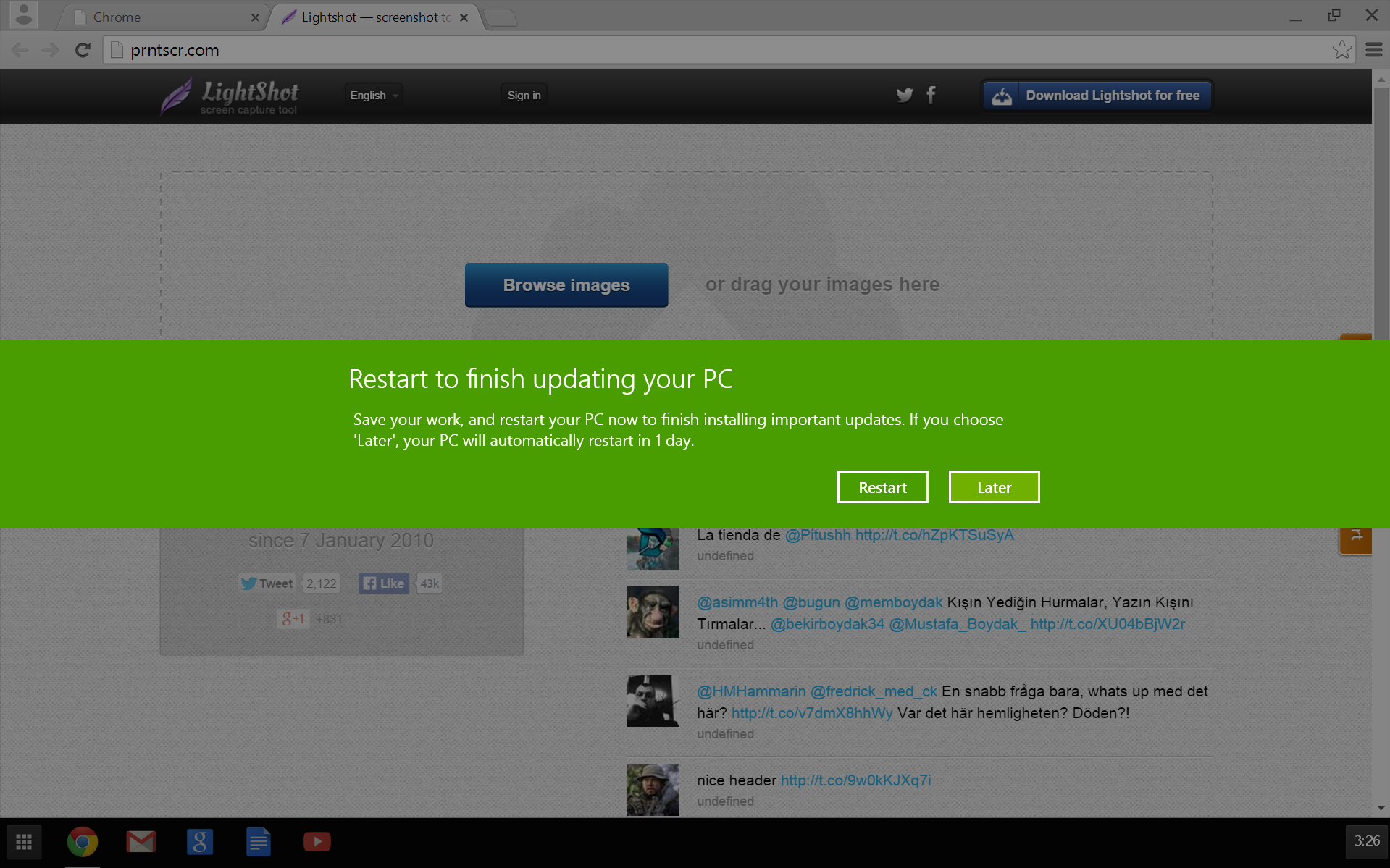
Task: Switch to the Chrome tab
Action: [164, 17]
